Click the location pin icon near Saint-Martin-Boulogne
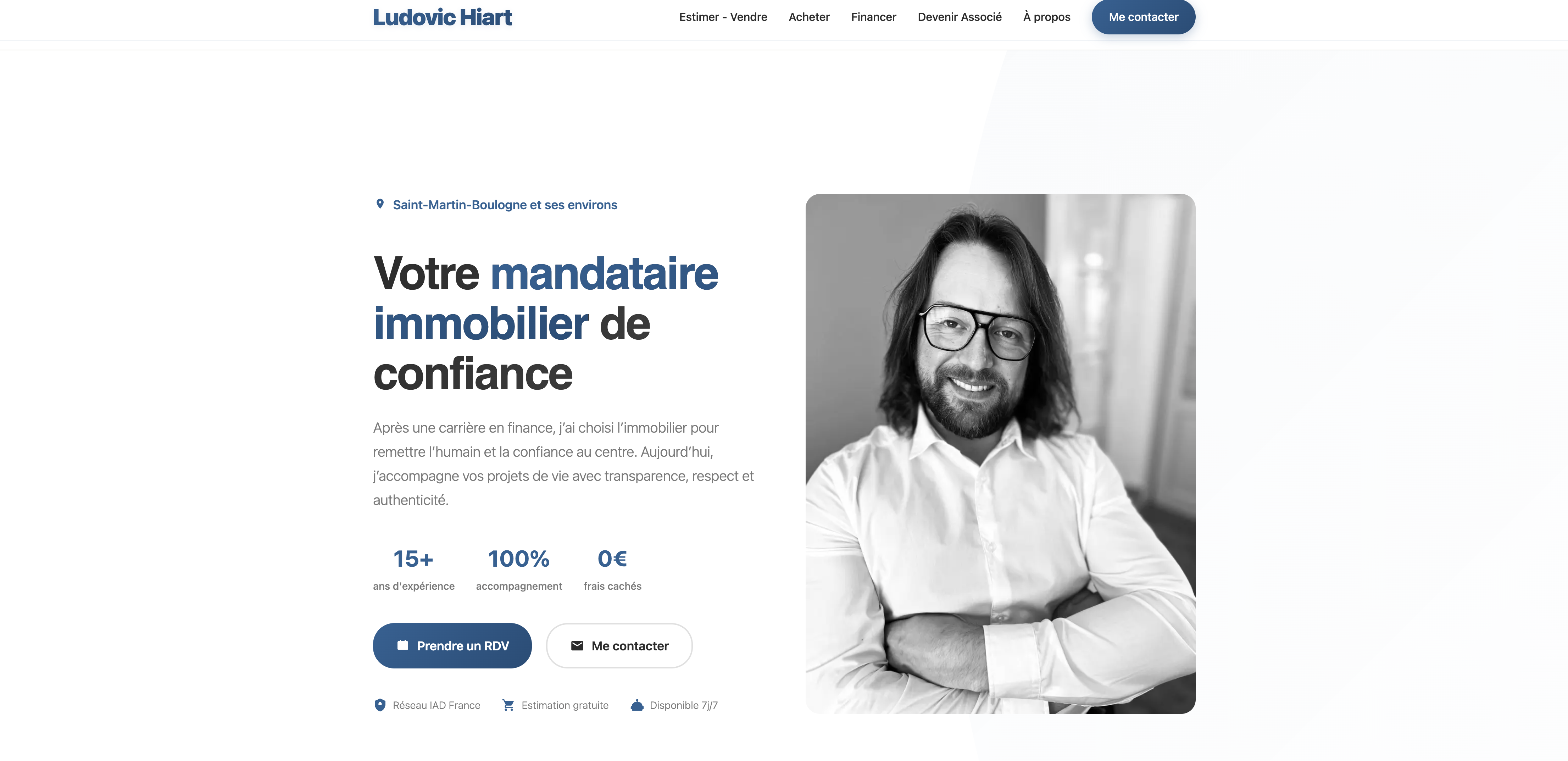Screen dimensions: 1568x761 tap(380, 204)
